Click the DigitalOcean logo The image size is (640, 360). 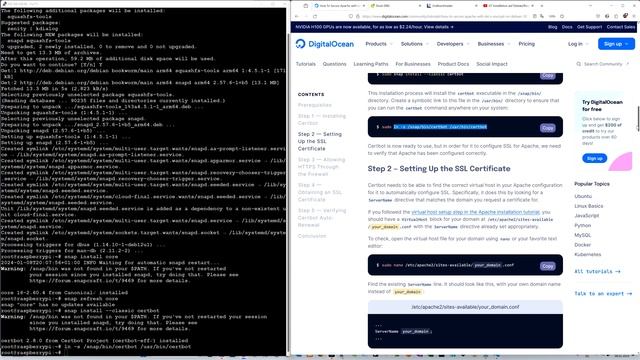pyautogui.click(x=325, y=44)
